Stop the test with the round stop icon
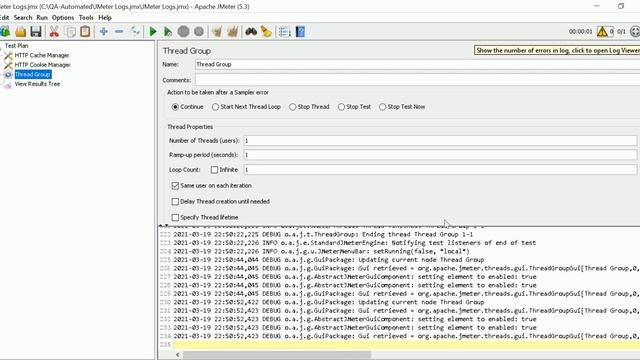Screen dimensions: 640x360 183,31
